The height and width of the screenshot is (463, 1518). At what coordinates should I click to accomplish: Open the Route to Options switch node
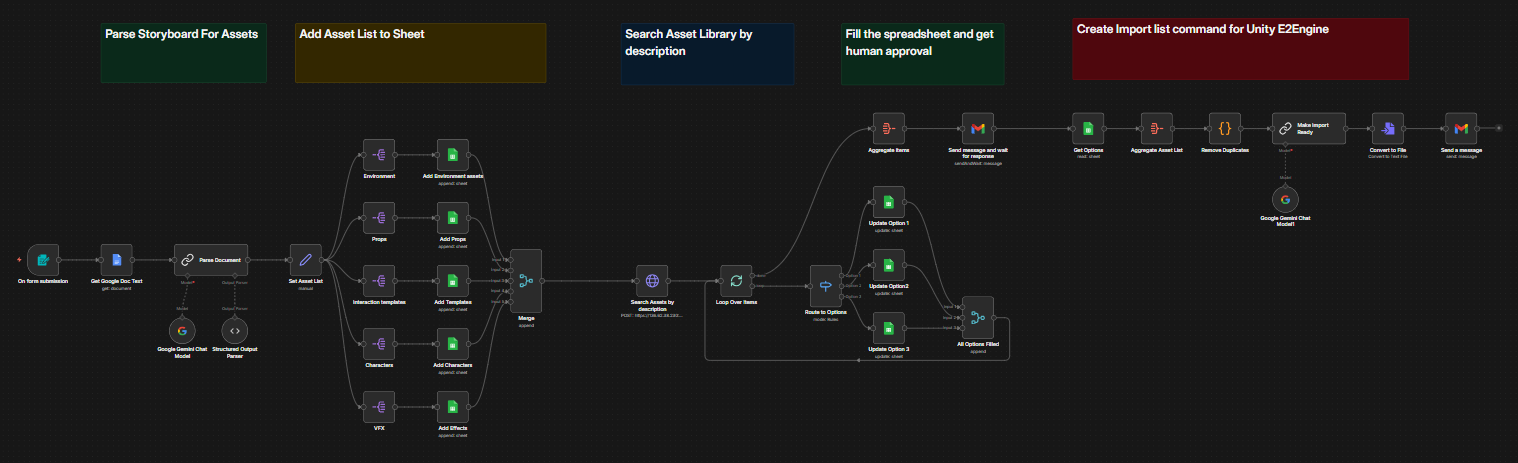point(826,285)
